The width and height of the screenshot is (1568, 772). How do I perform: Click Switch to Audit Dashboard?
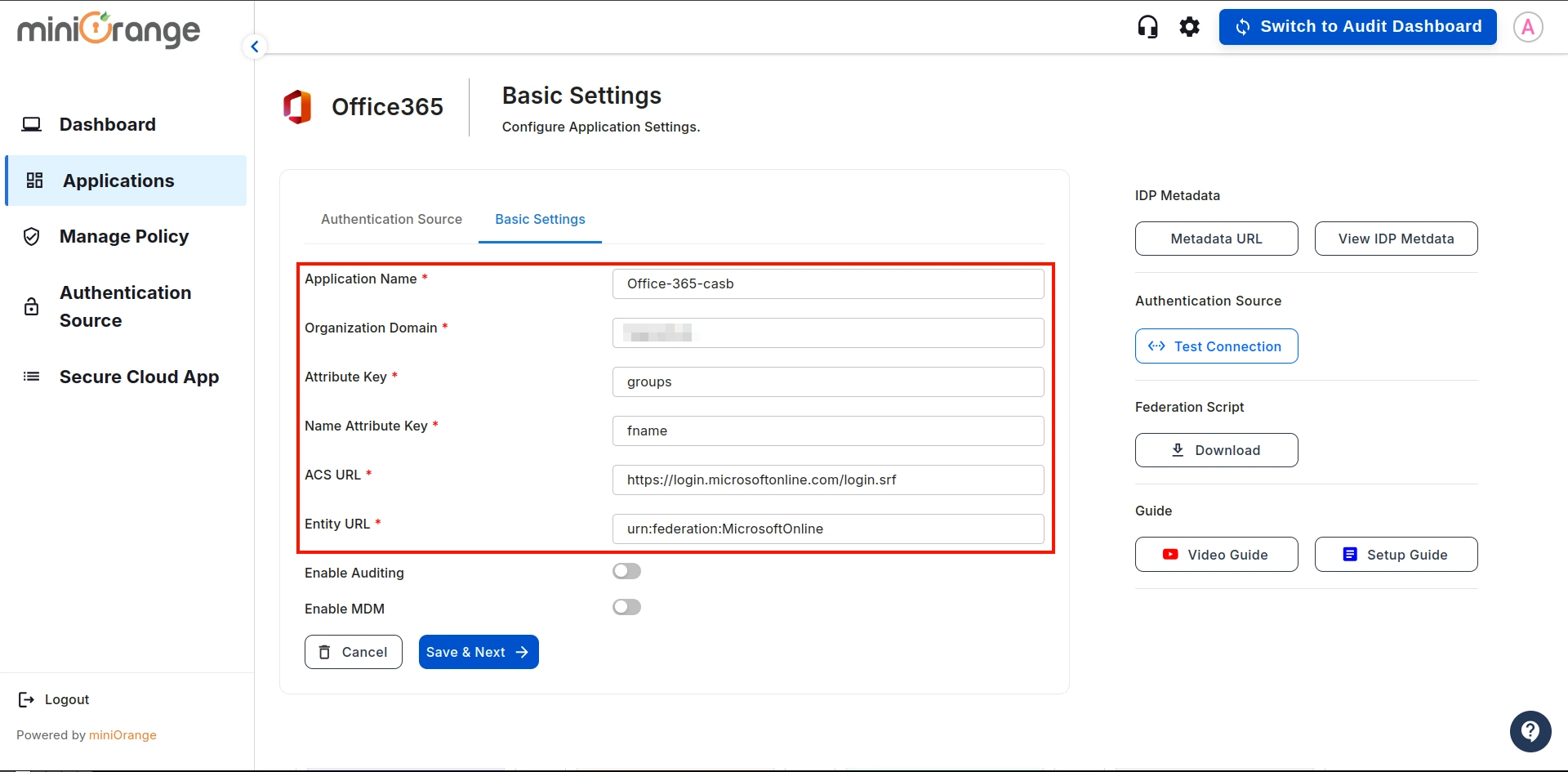1356,26
